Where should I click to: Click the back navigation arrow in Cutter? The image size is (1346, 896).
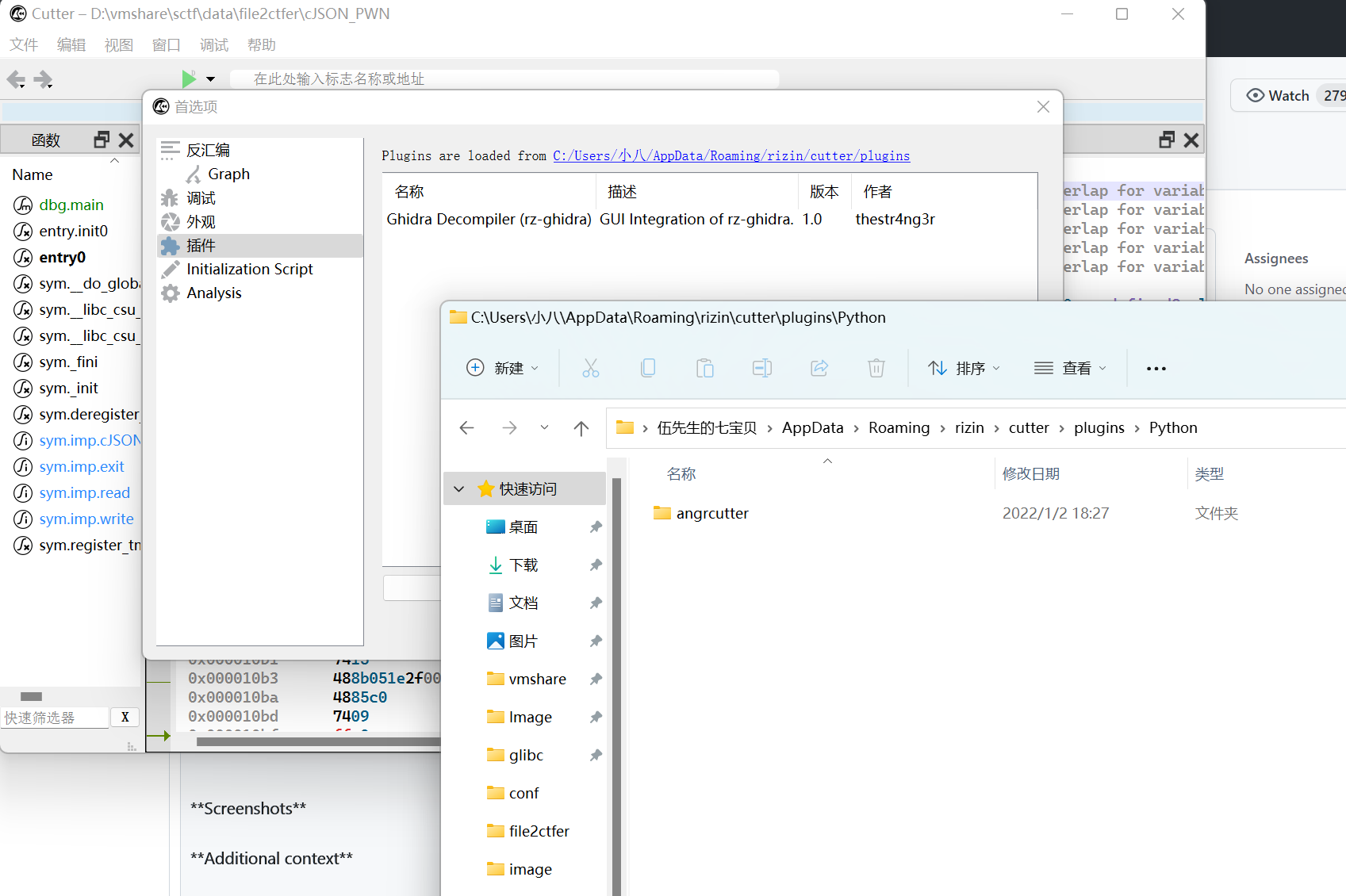point(14,78)
